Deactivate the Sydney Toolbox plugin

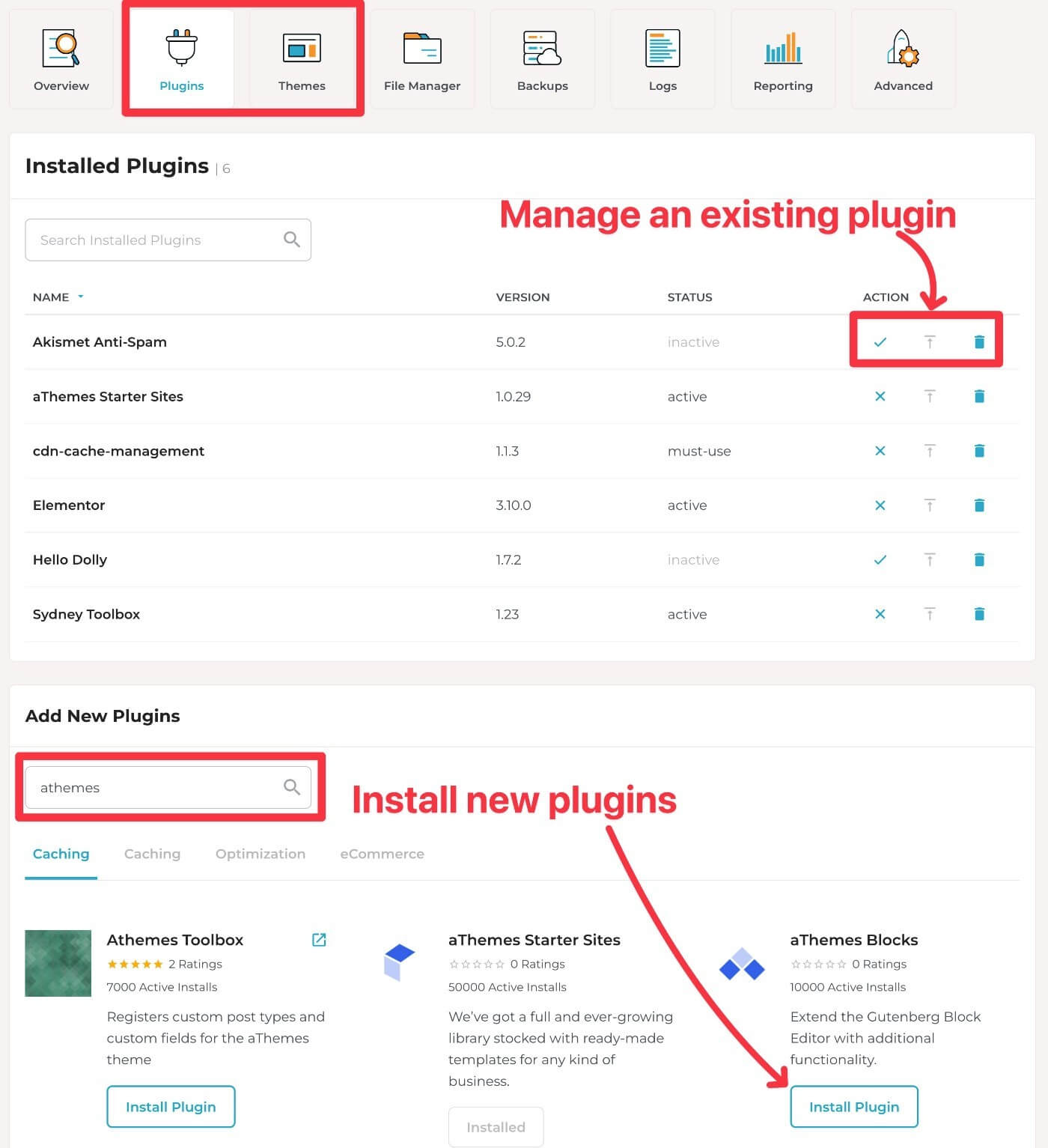coord(880,614)
